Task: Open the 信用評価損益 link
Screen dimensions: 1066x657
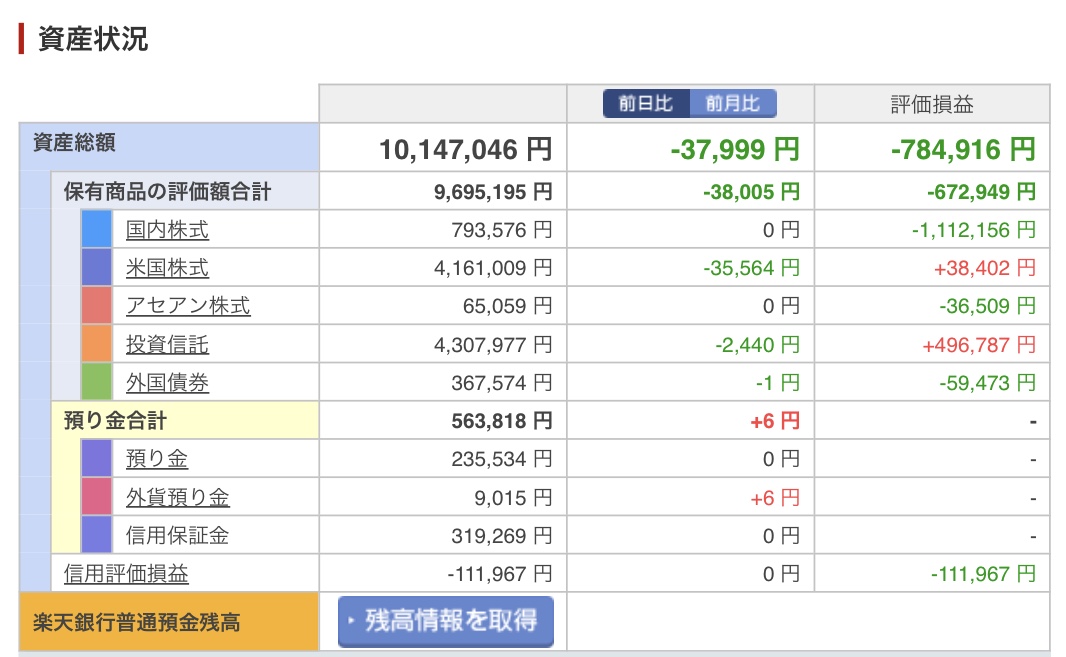Action: click(x=126, y=574)
